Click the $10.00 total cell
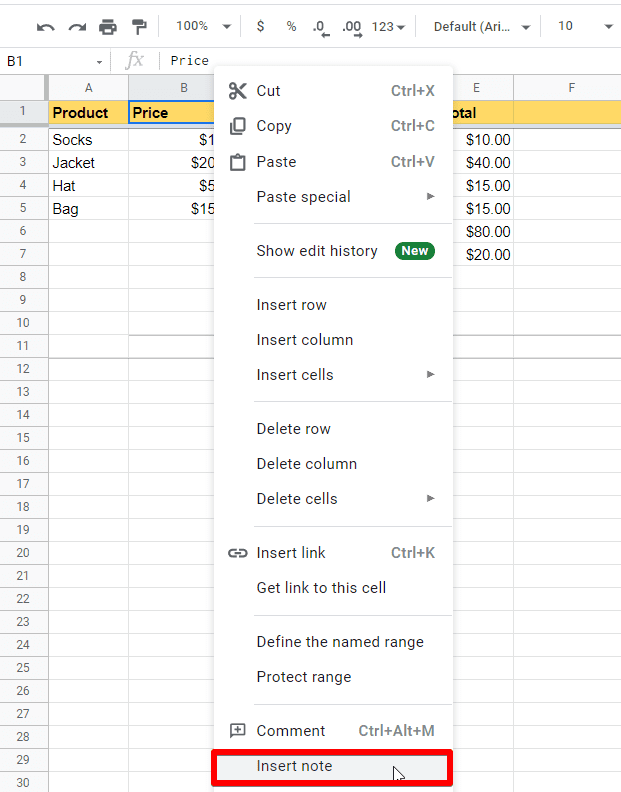 (x=483, y=139)
